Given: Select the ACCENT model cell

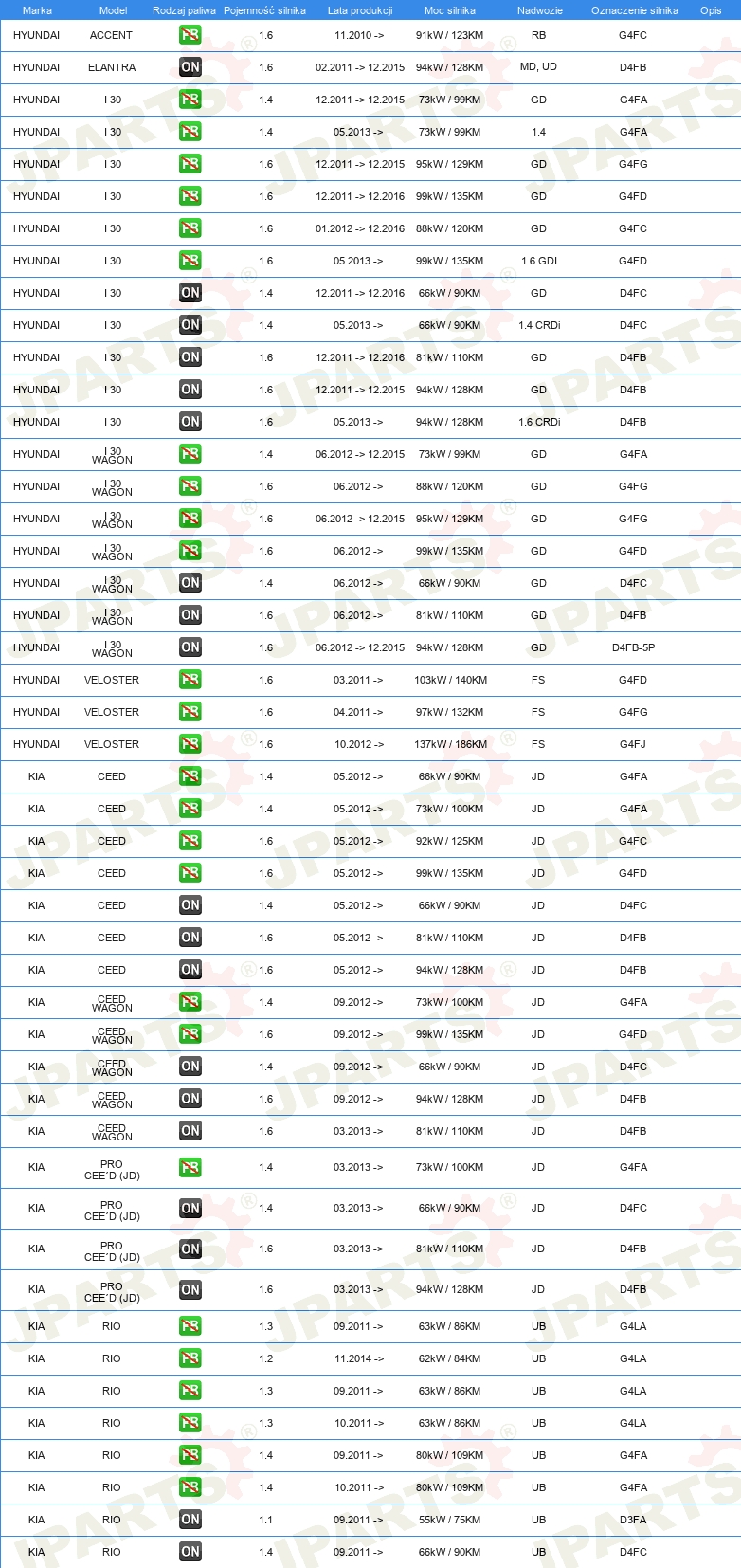Looking at the screenshot, I should (x=112, y=35).
